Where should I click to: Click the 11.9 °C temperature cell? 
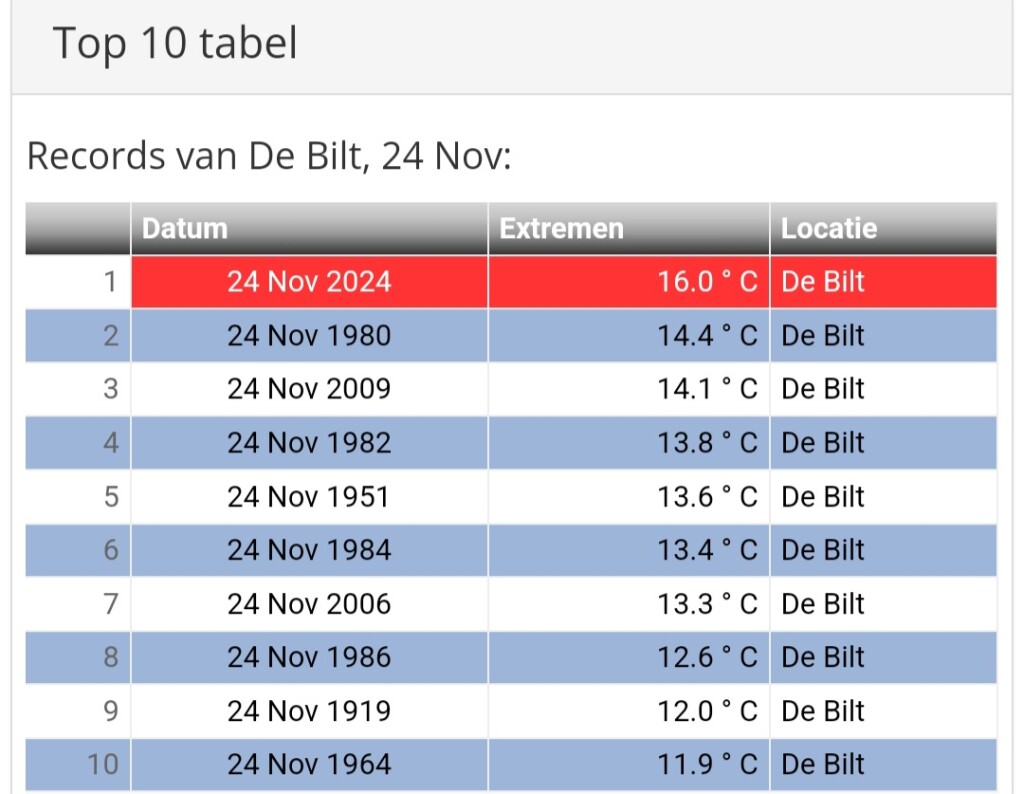(x=707, y=765)
